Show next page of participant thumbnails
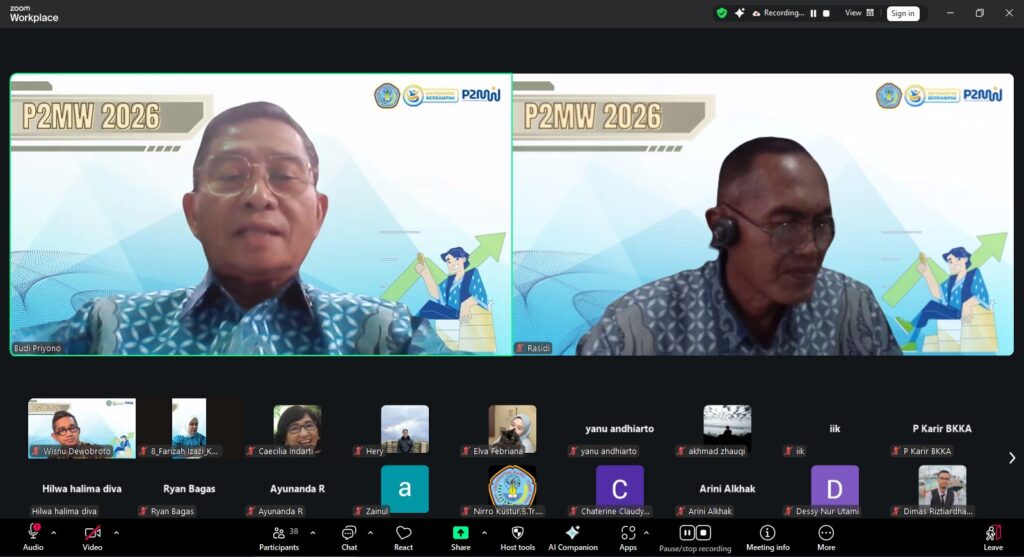The height and width of the screenshot is (557, 1024). click(x=1011, y=458)
